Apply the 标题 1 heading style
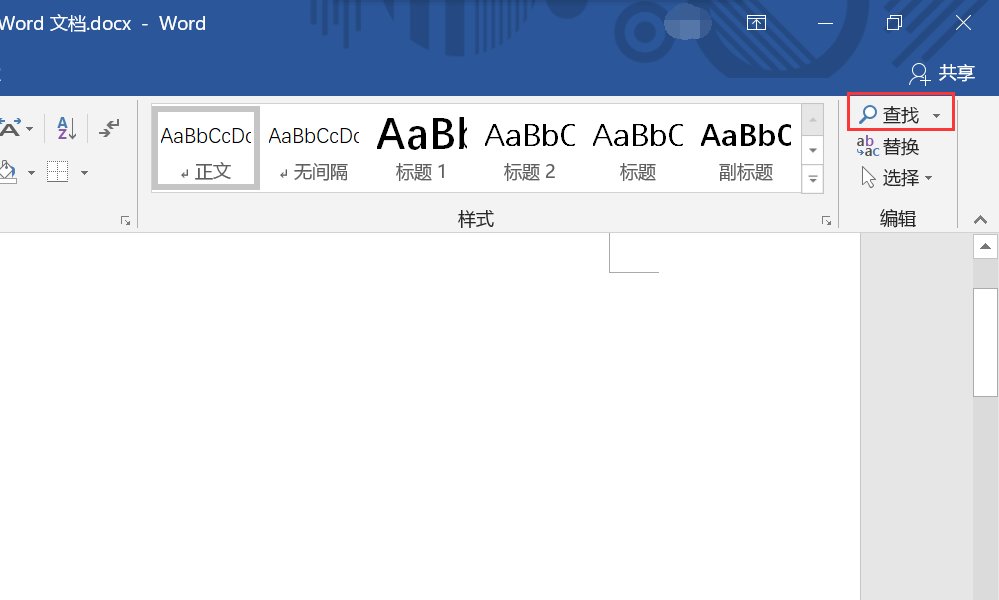The image size is (999, 600). click(421, 148)
